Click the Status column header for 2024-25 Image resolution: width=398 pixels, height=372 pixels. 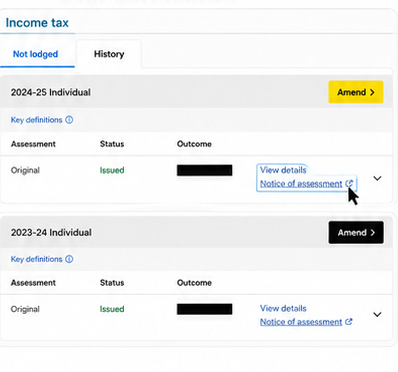click(x=112, y=144)
